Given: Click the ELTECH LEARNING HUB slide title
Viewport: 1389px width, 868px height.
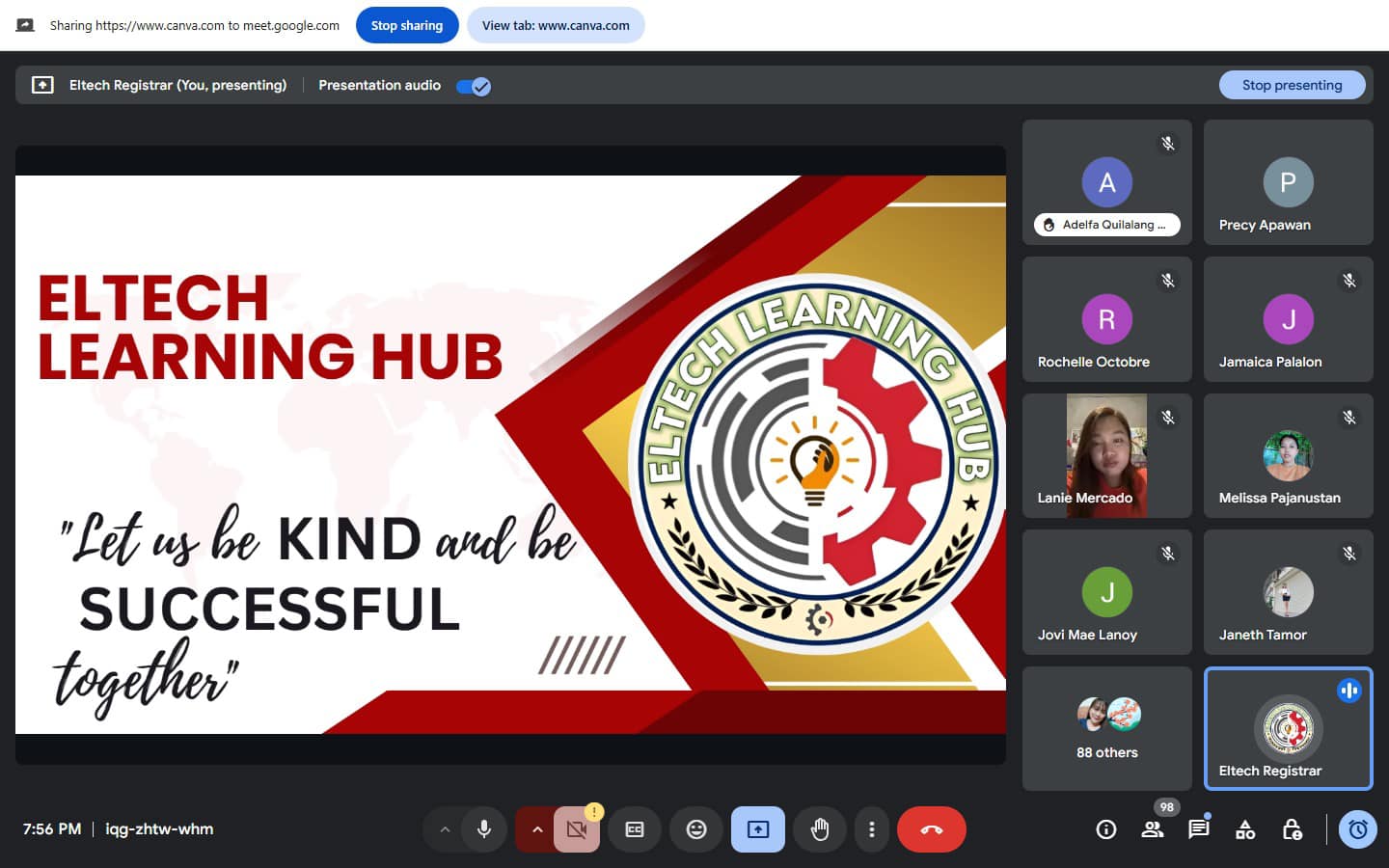Looking at the screenshot, I should coord(270,327).
